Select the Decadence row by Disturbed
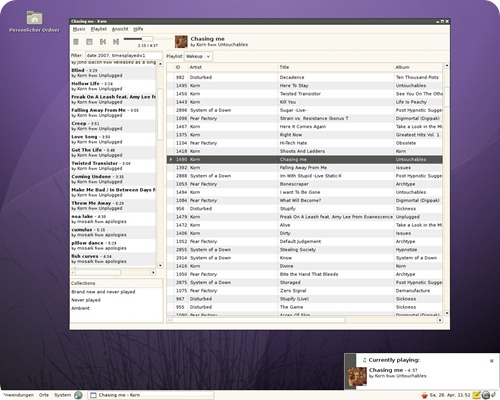 (305, 77)
